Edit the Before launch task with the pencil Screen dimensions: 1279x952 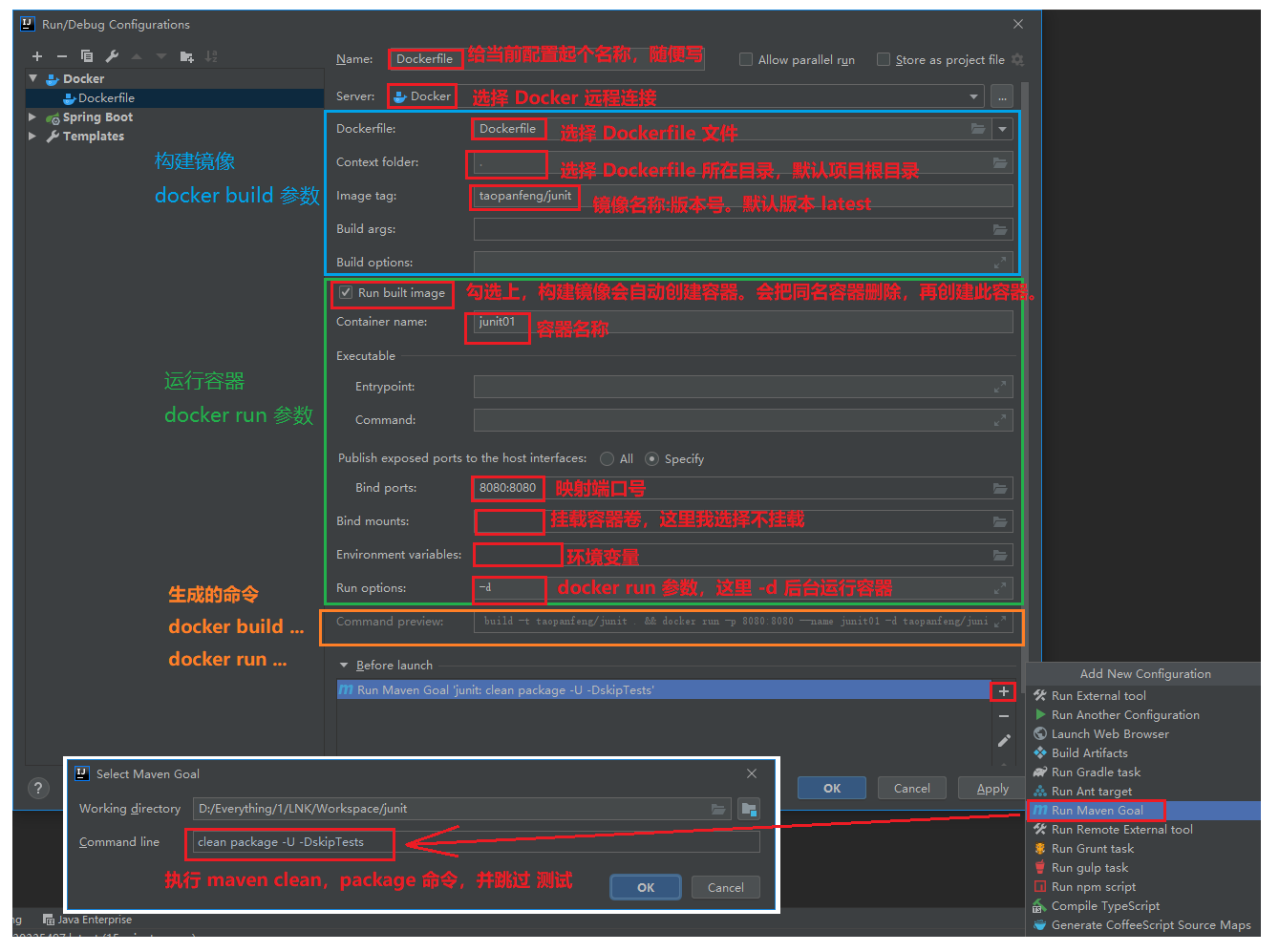(1004, 740)
